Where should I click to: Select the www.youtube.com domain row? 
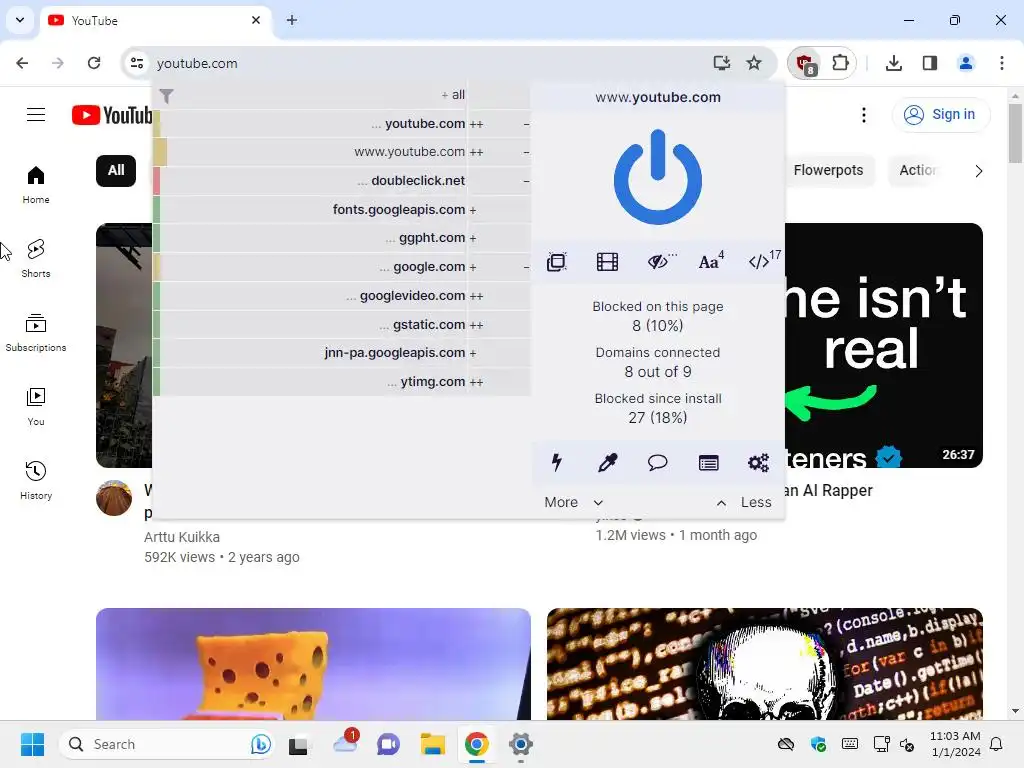(x=342, y=152)
